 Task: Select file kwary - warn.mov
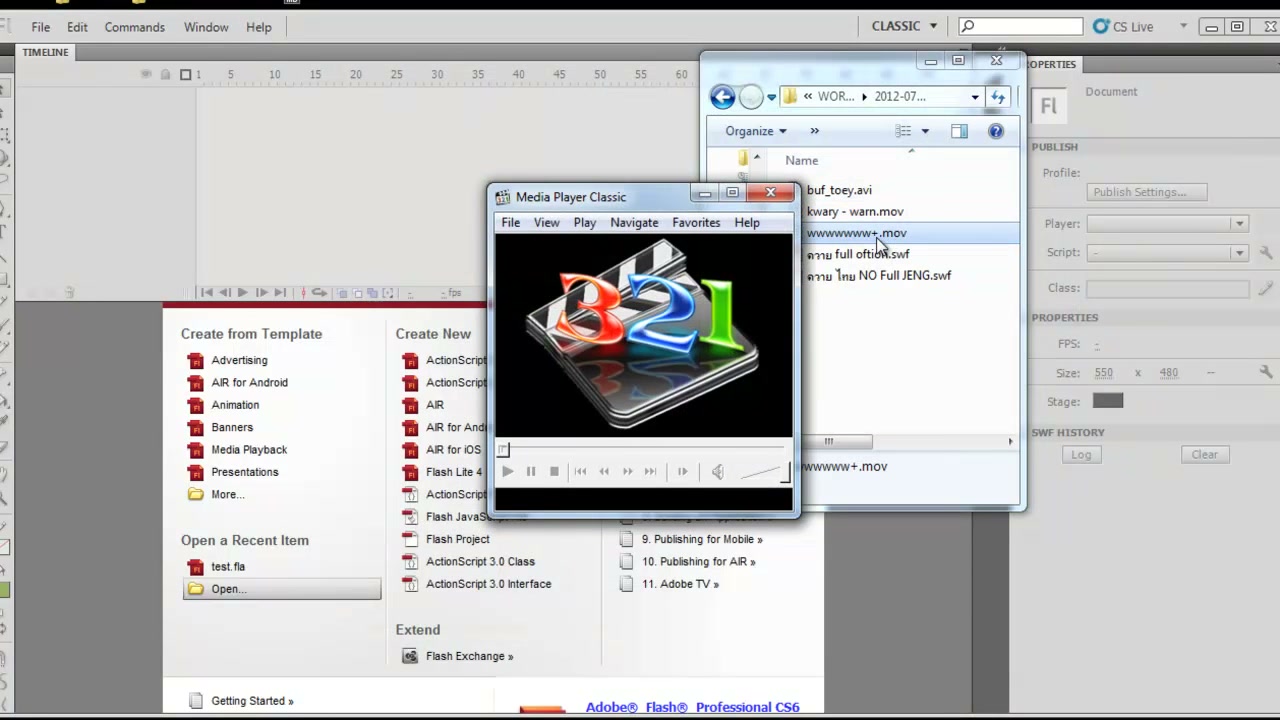[x=855, y=212]
